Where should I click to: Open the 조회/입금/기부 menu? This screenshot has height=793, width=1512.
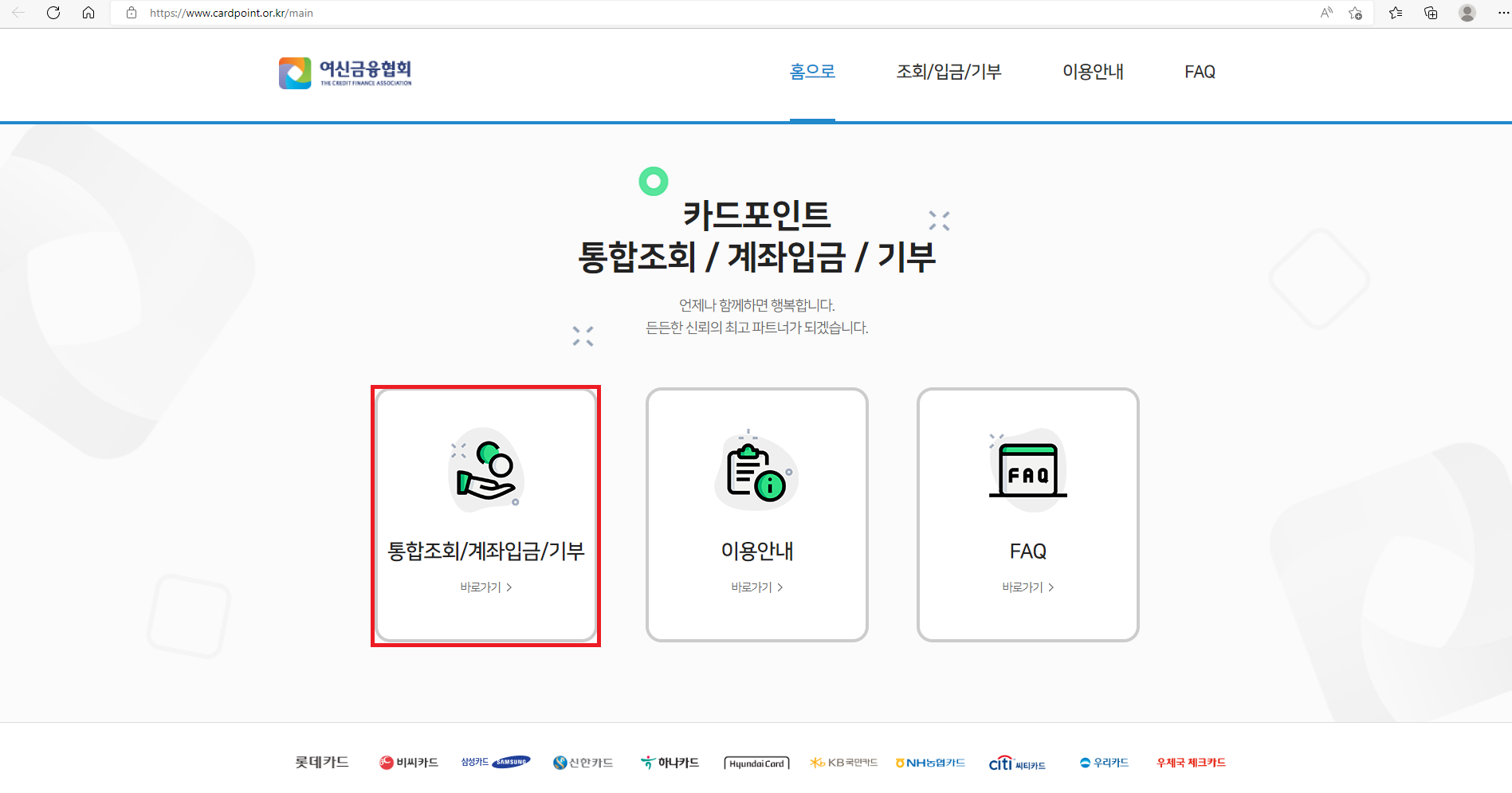click(x=949, y=72)
